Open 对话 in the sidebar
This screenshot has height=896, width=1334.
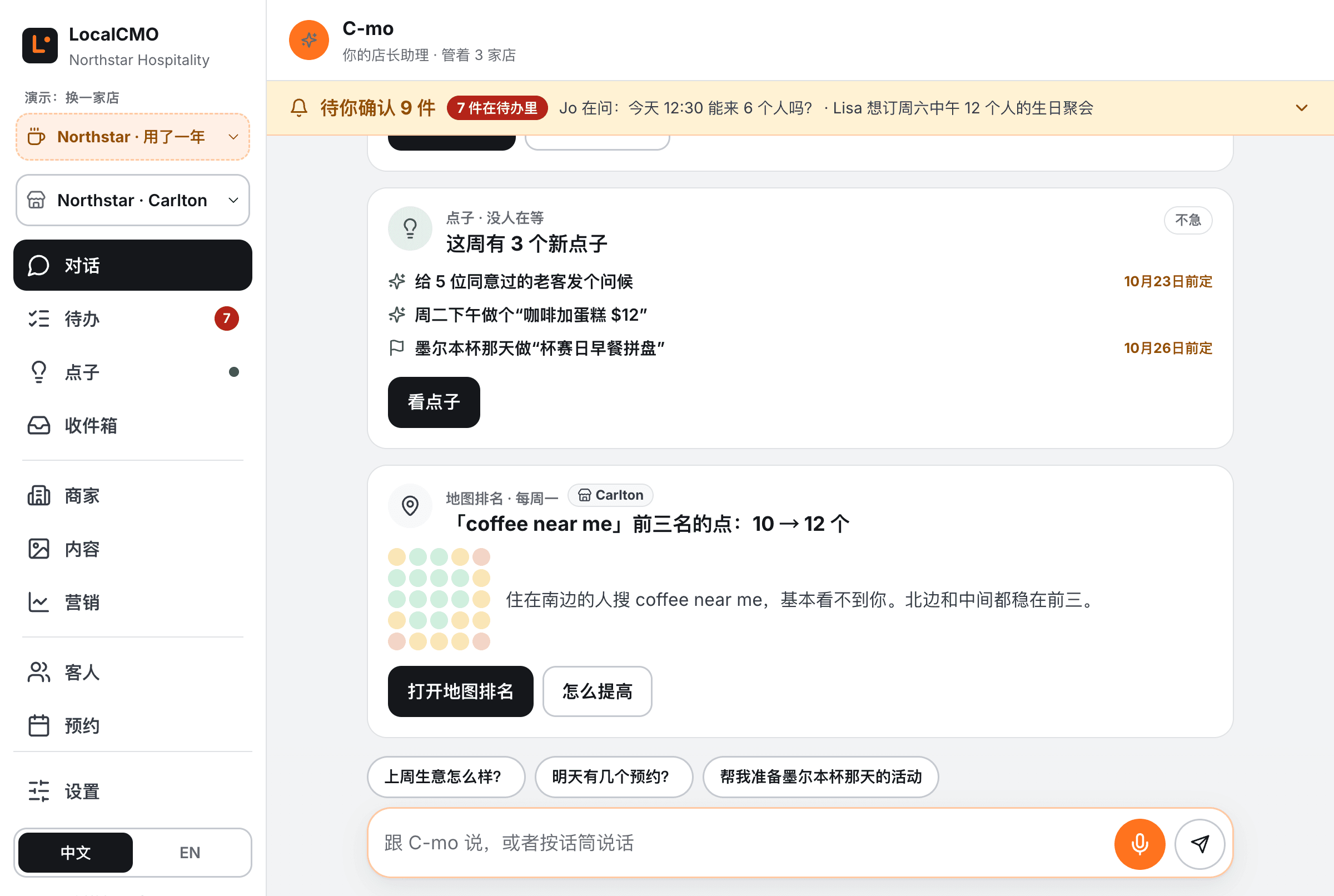[132, 265]
